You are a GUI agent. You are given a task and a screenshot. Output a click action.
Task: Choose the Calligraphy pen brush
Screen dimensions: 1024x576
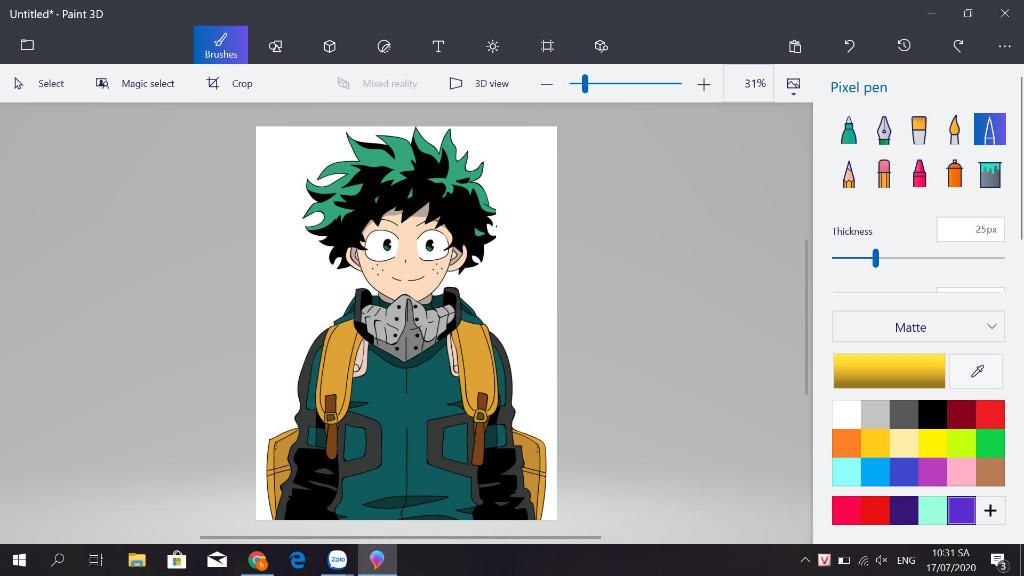pyautogui.click(x=884, y=130)
